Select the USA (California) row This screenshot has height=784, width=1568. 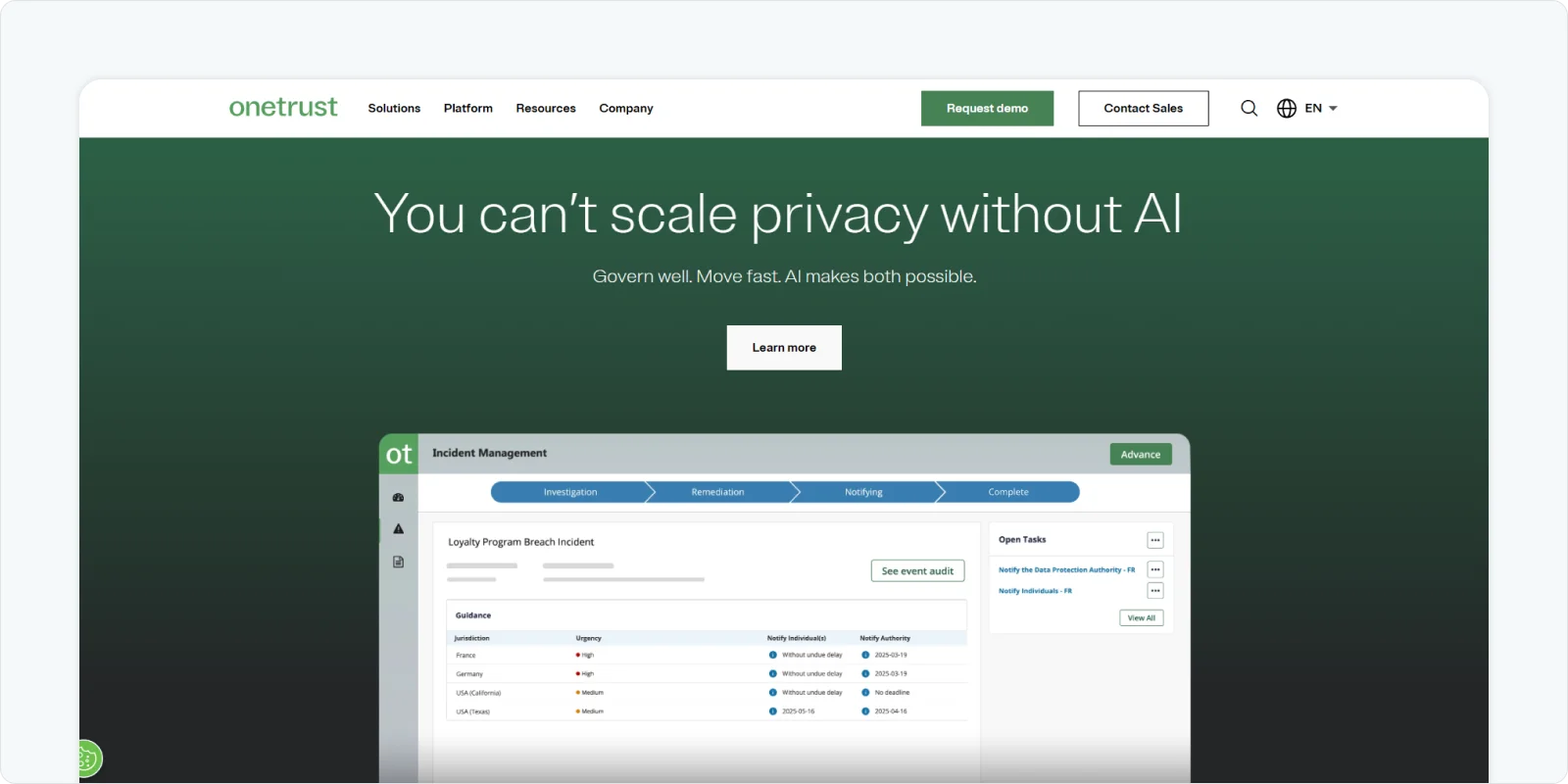coord(707,693)
